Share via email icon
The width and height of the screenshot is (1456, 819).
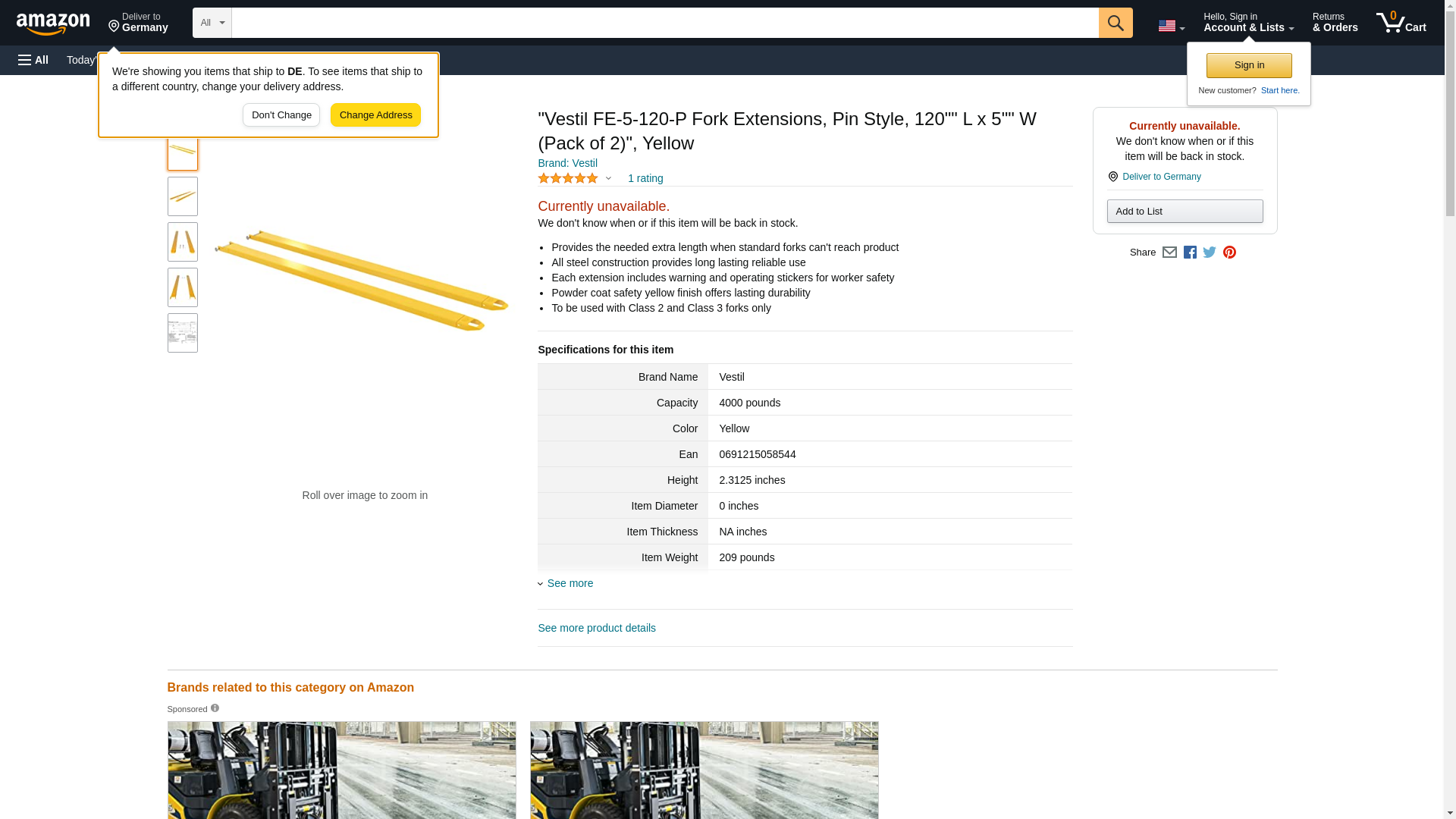(1169, 253)
